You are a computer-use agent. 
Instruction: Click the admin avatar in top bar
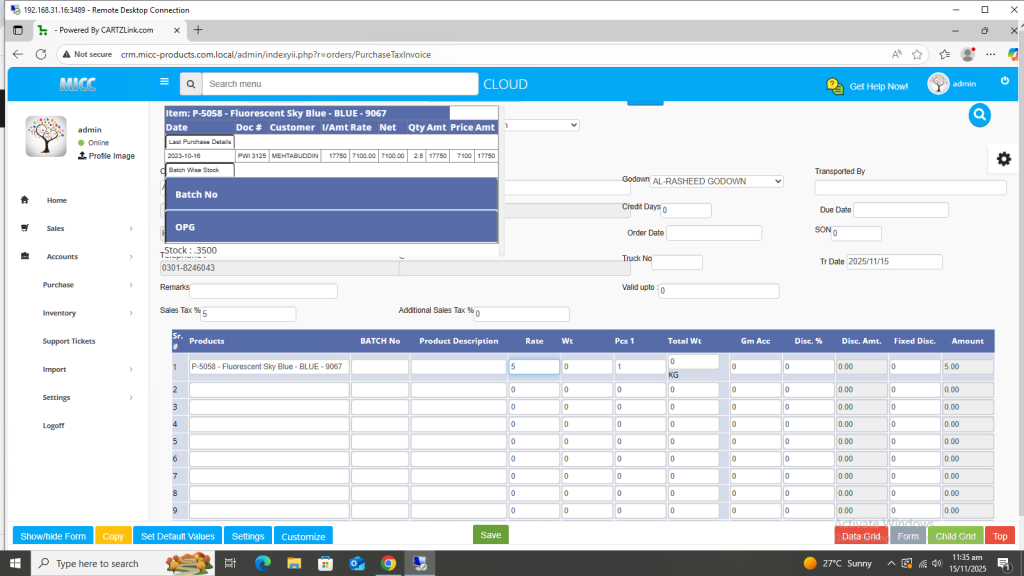pyautogui.click(x=938, y=84)
